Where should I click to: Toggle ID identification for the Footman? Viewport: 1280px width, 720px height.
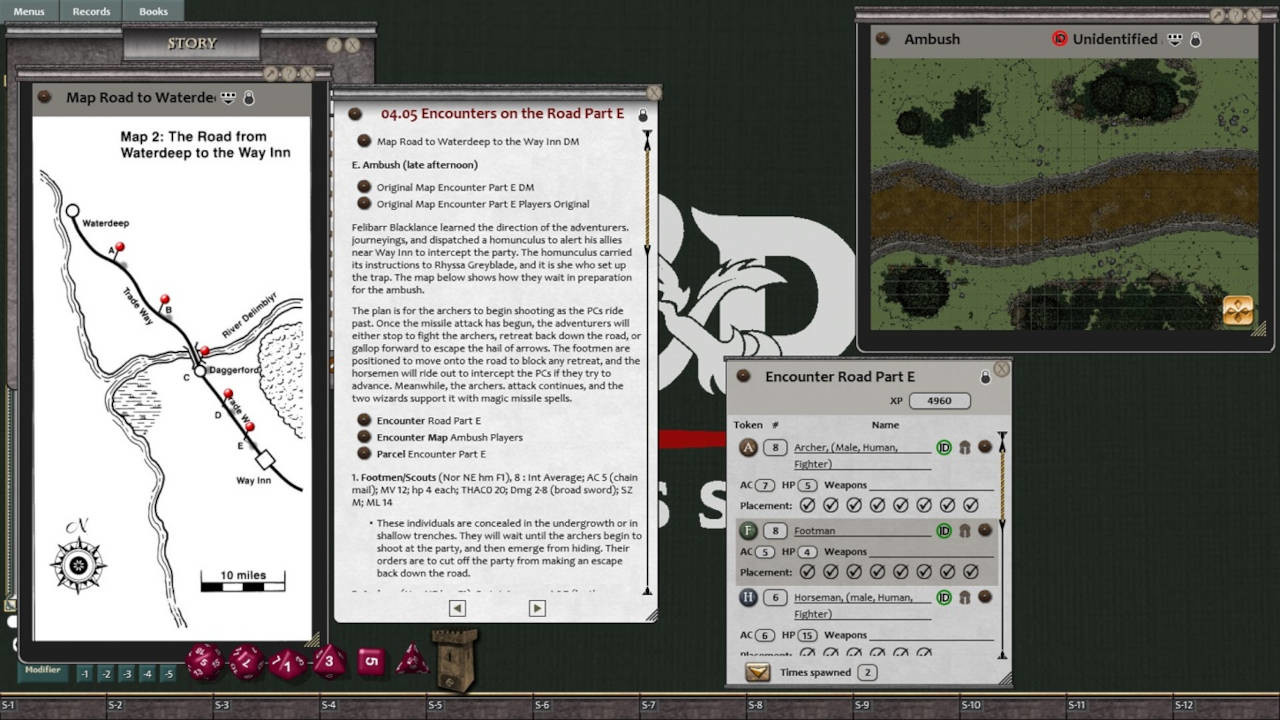[943, 530]
